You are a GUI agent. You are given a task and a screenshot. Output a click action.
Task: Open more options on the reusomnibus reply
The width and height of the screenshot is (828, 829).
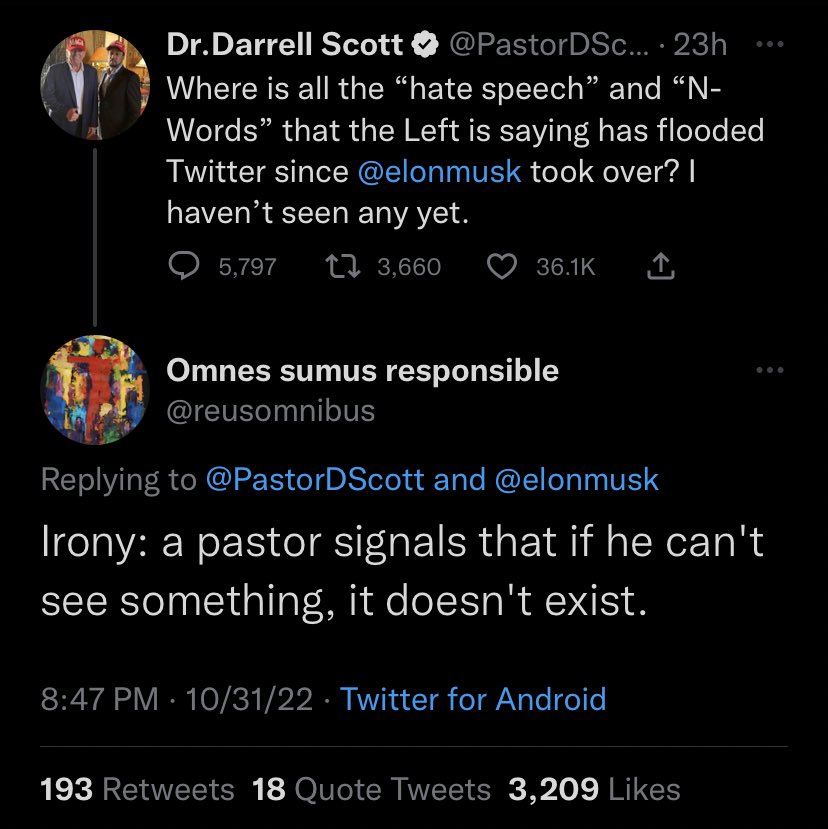click(772, 371)
